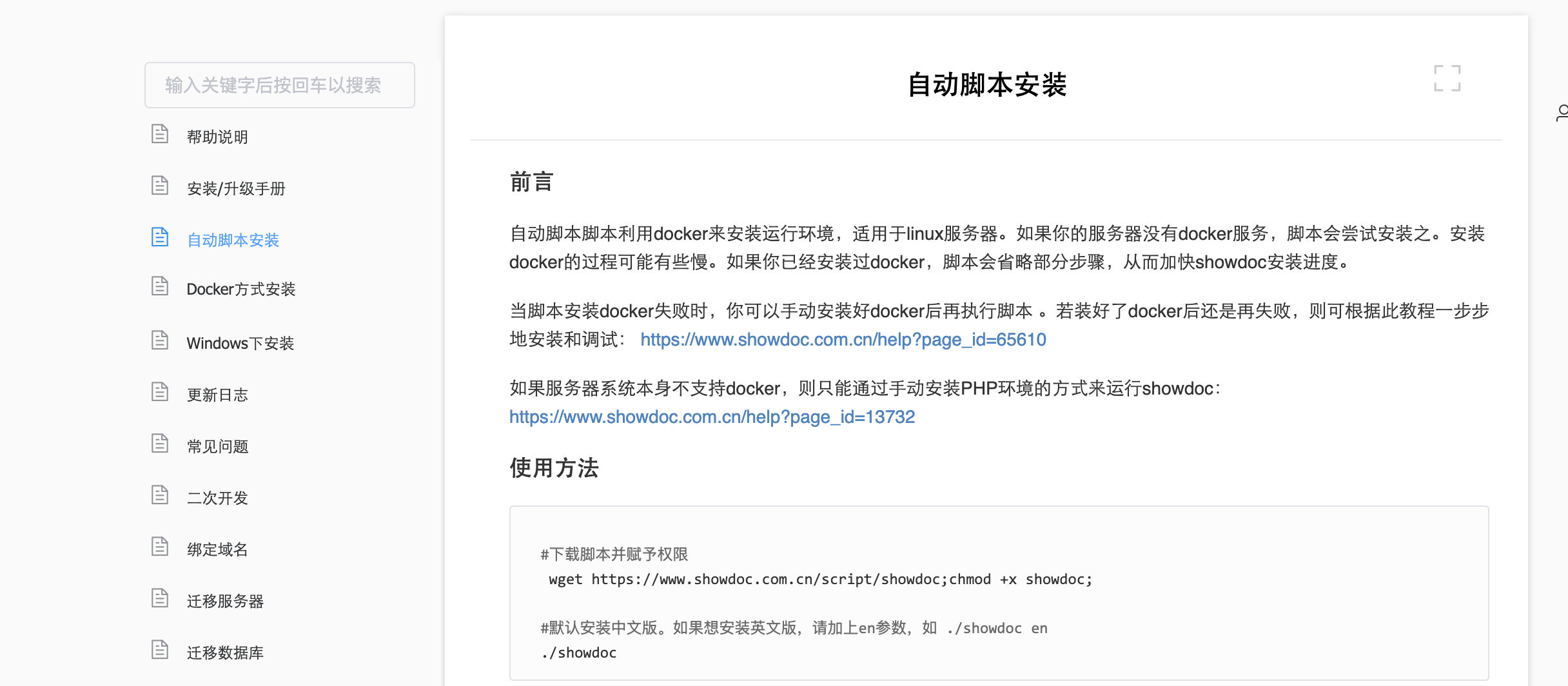Click the document icon beside 绑定域名

[161, 546]
